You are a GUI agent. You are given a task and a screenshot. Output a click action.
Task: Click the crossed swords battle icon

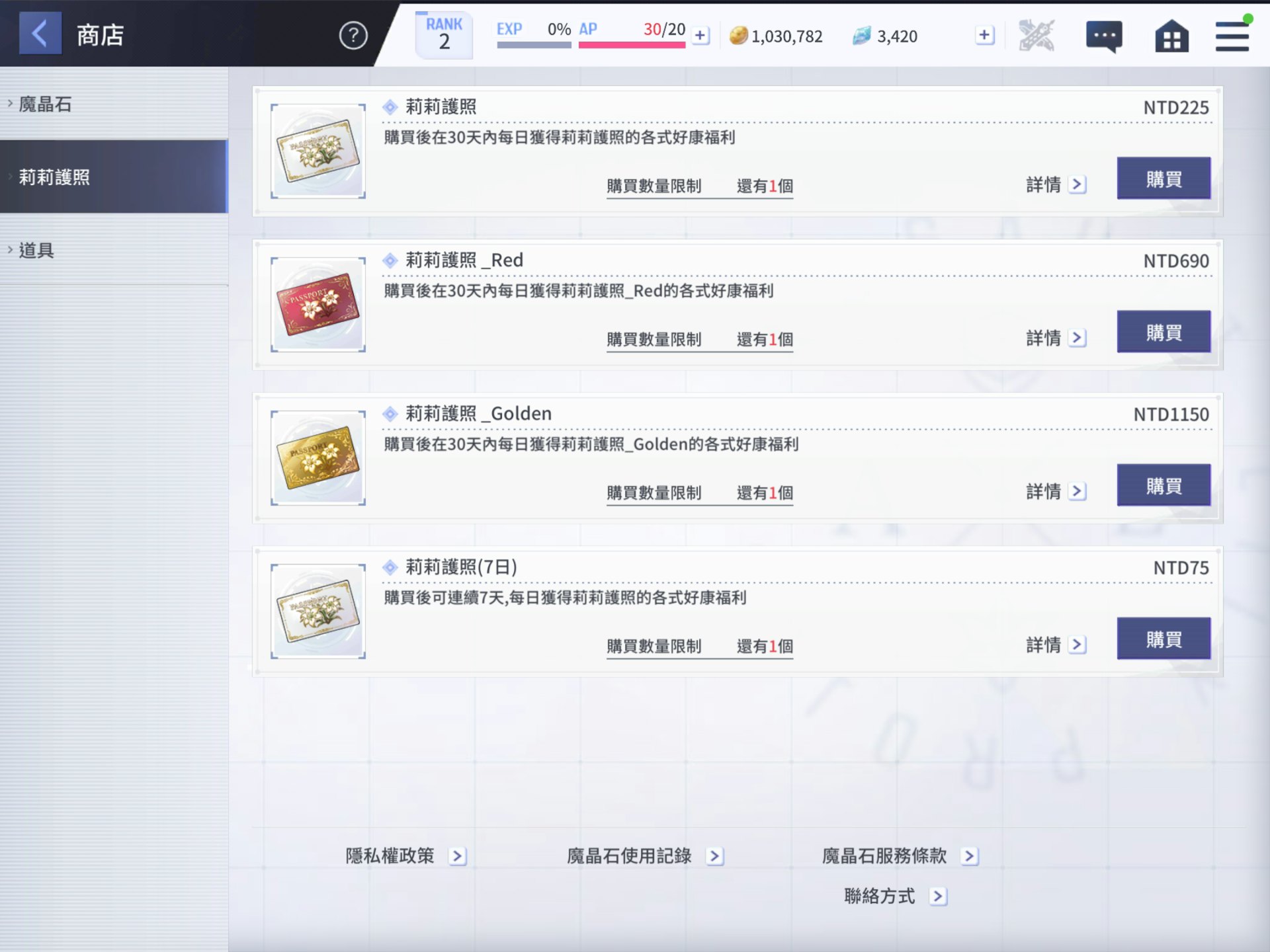[x=1037, y=36]
